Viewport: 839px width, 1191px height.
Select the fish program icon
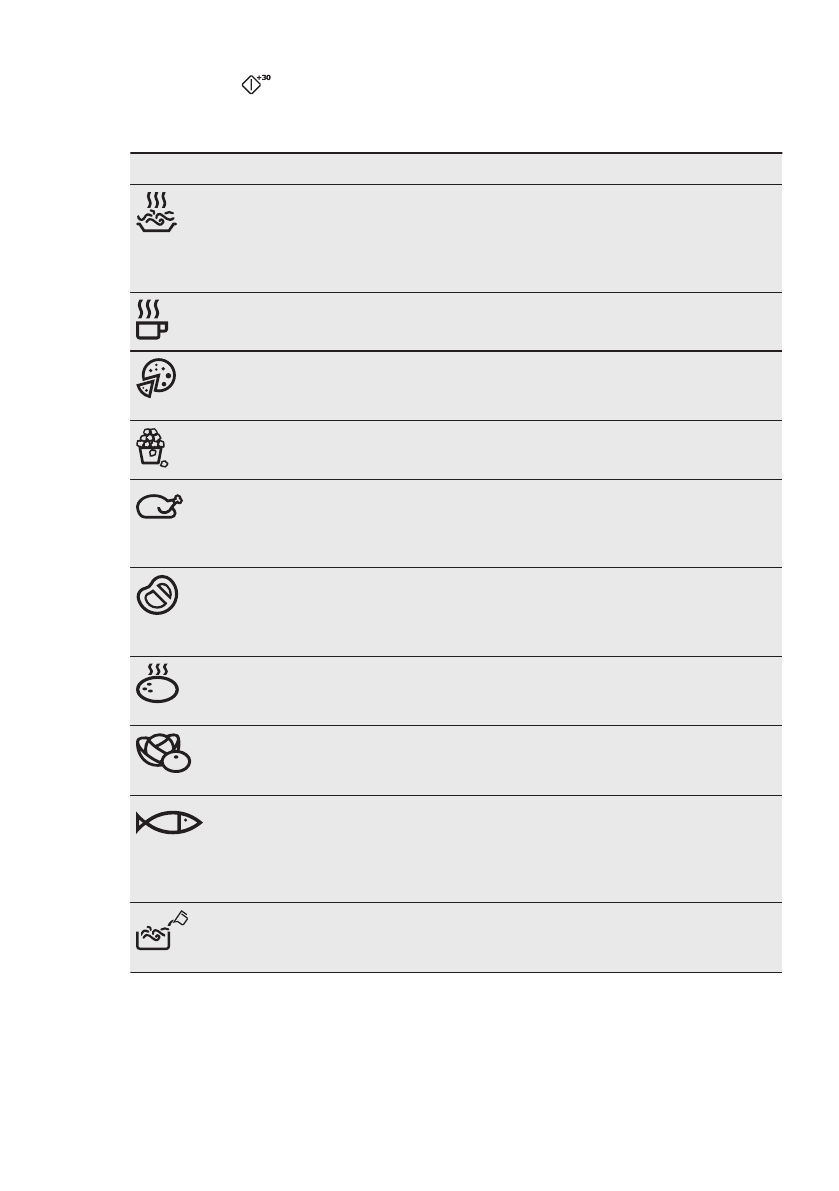[168, 823]
